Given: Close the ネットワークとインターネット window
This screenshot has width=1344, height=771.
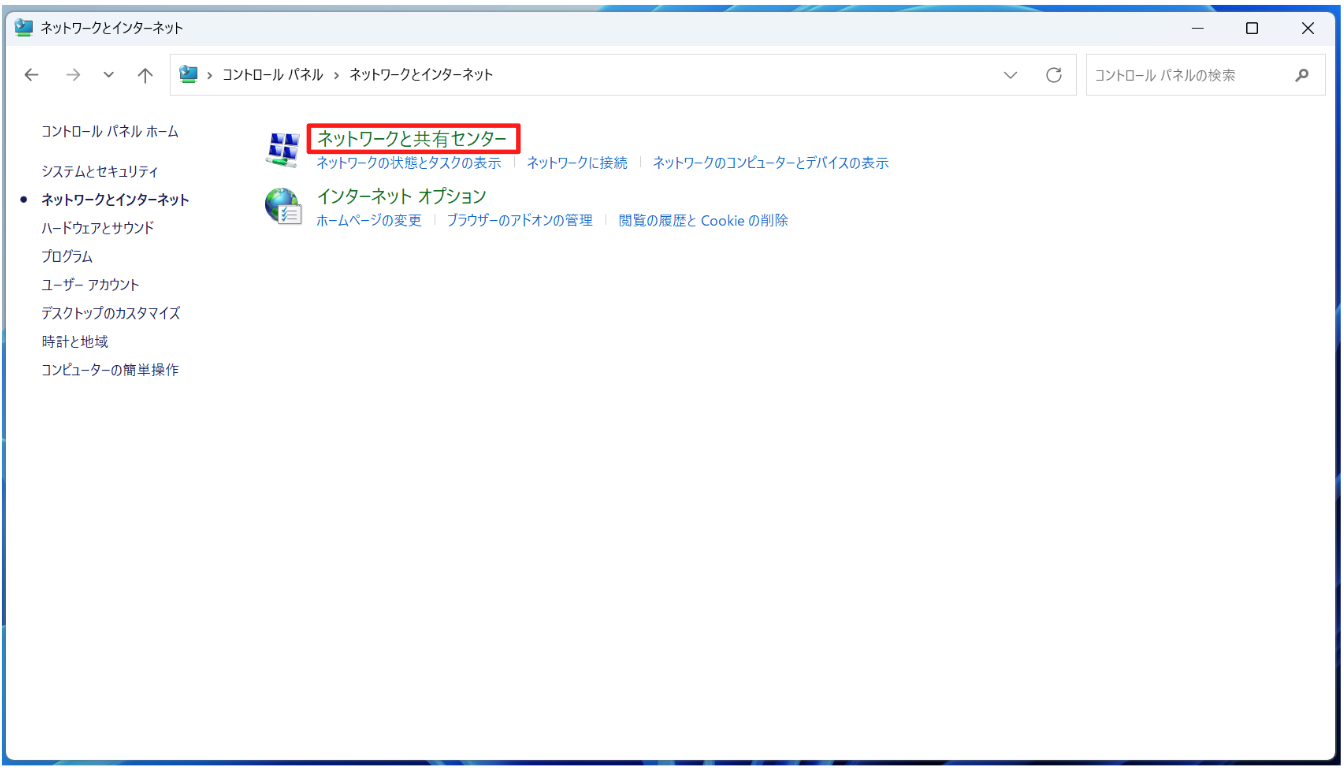Looking at the screenshot, I should click(x=1308, y=28).
